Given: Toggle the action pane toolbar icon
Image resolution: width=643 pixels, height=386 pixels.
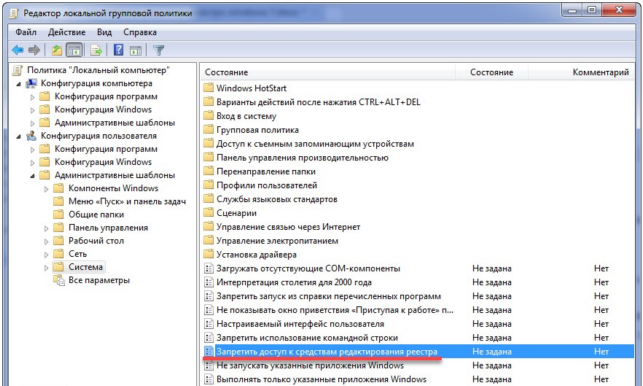Looking at the screenshot, I should click(x=136, y=50).
